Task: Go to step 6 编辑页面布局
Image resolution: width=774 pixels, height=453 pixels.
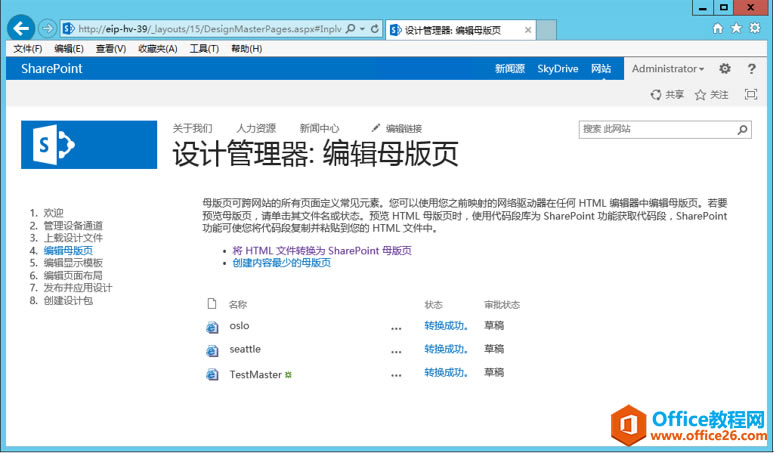Action: click(x=73, y=275)
